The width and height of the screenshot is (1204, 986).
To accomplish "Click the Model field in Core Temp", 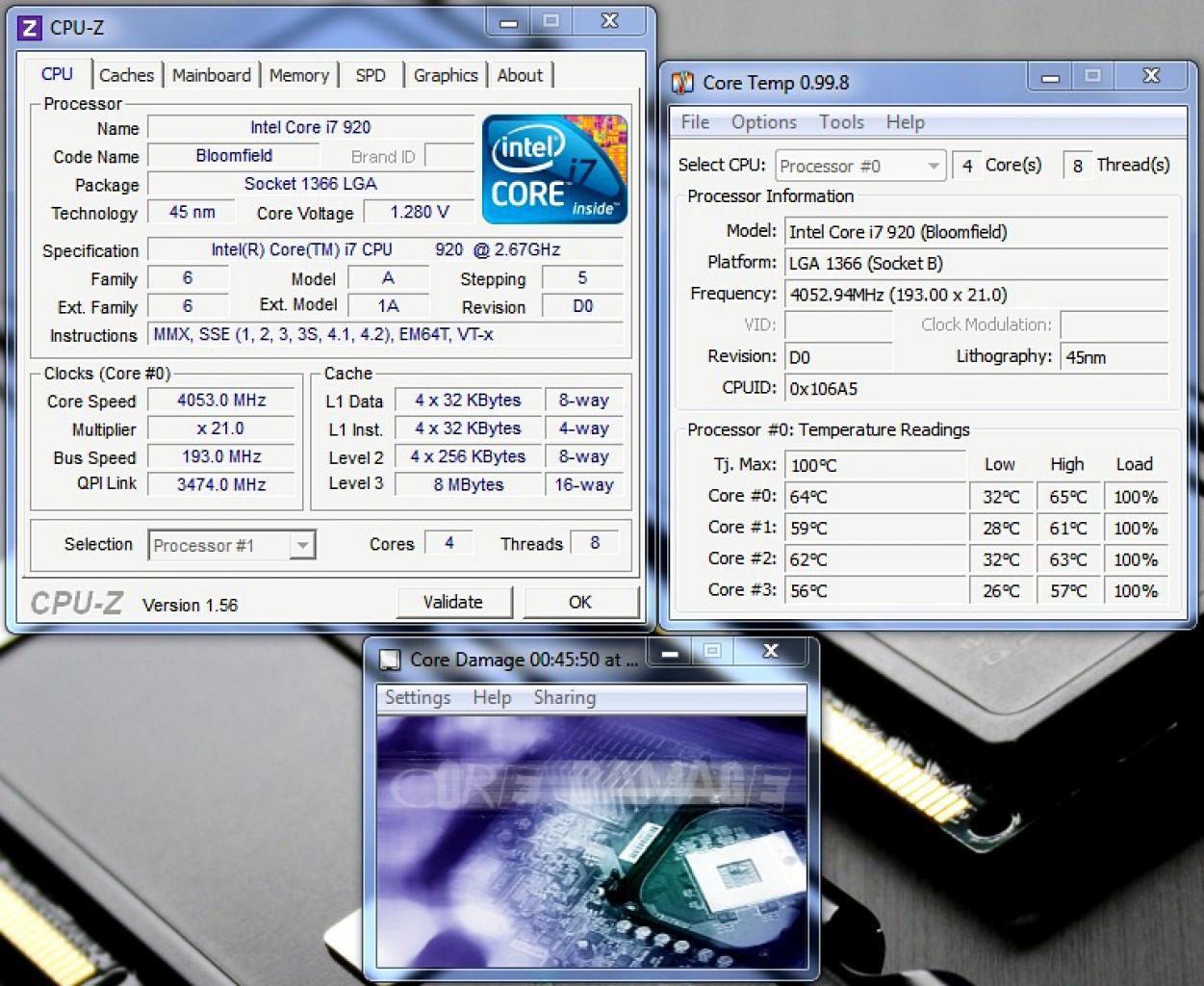I will (977, 232).
